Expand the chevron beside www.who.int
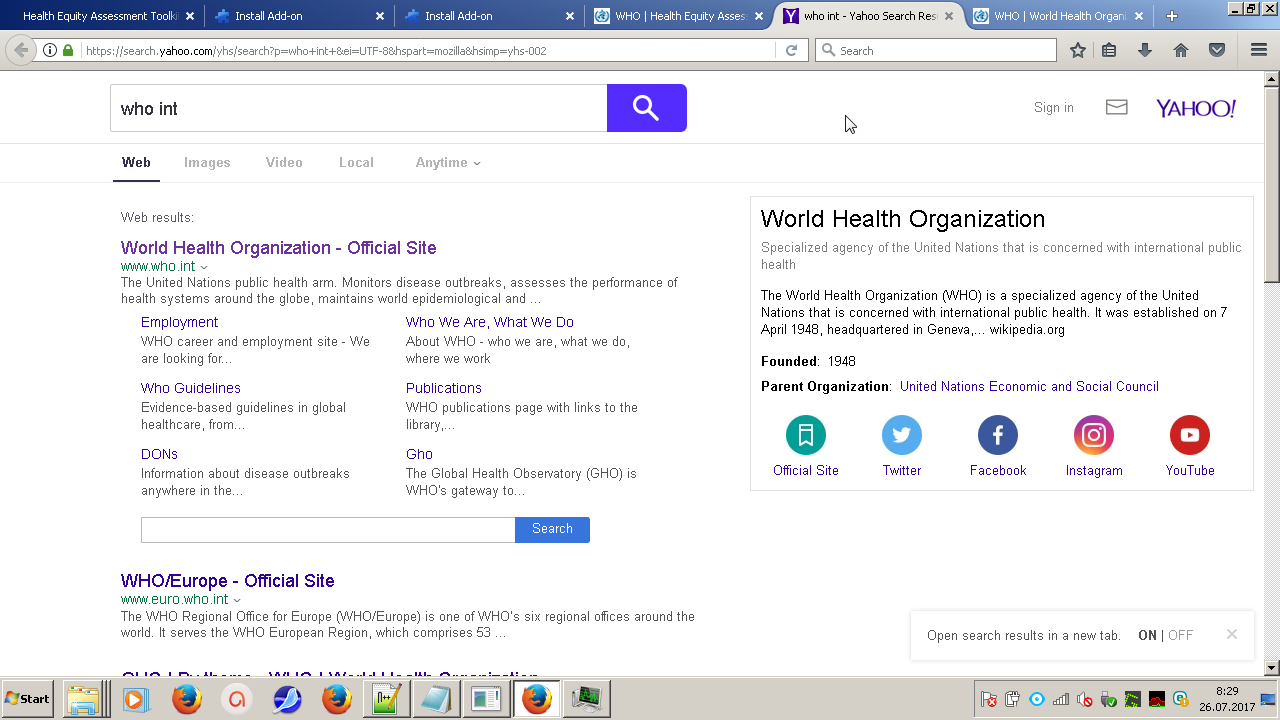Screen dimensions: 1280x720 coord(204,267)
